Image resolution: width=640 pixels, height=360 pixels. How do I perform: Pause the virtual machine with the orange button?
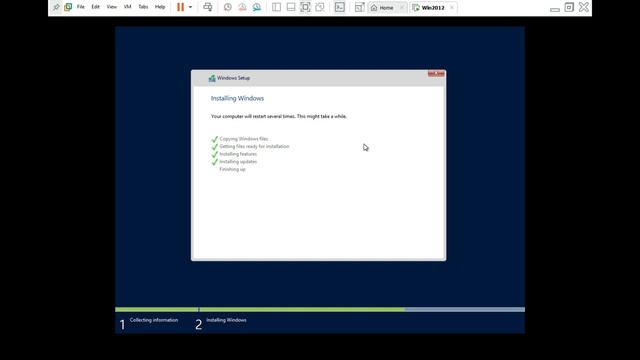(x=180, y=7)
